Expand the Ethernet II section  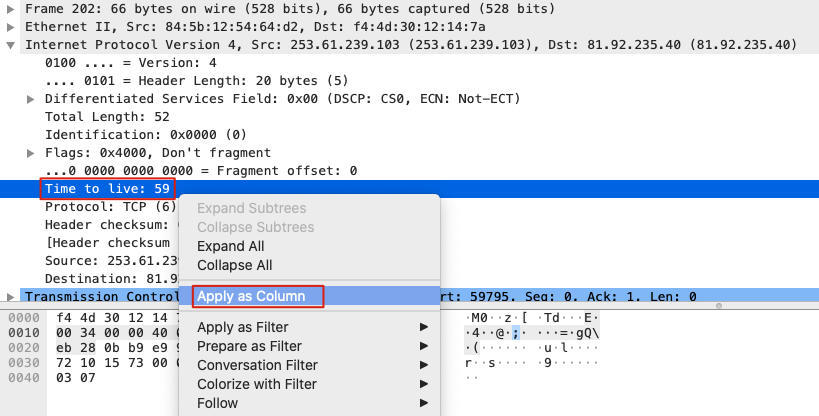pos(11,27)
